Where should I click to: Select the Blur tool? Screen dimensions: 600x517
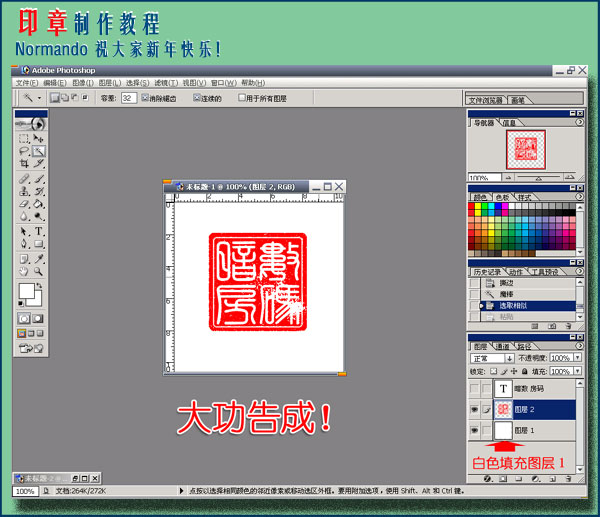(x=24, y=217)
